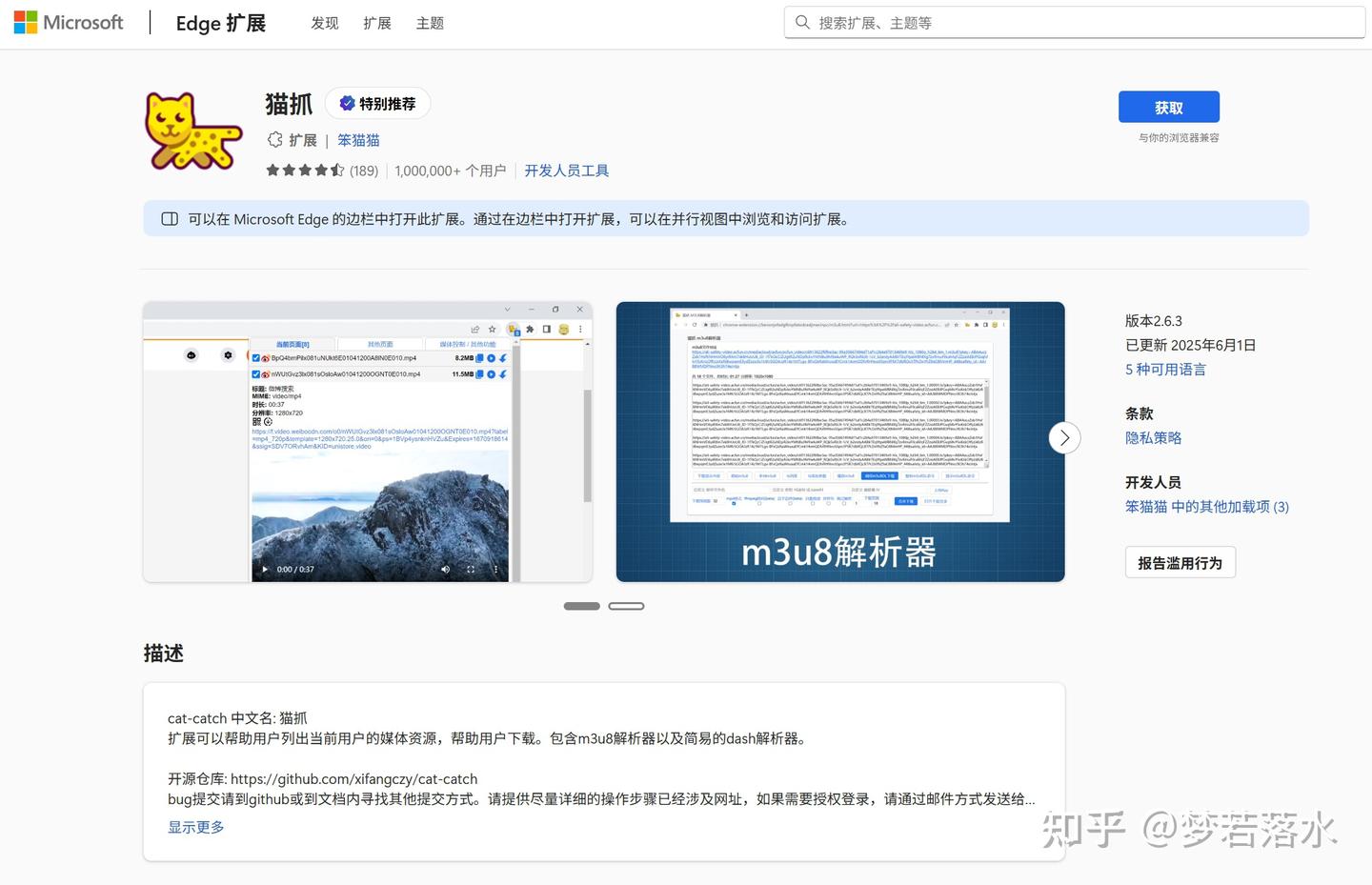1372x885 pixels.
Task: Click the Microsoft logo
Action: [x=69, y=22]
